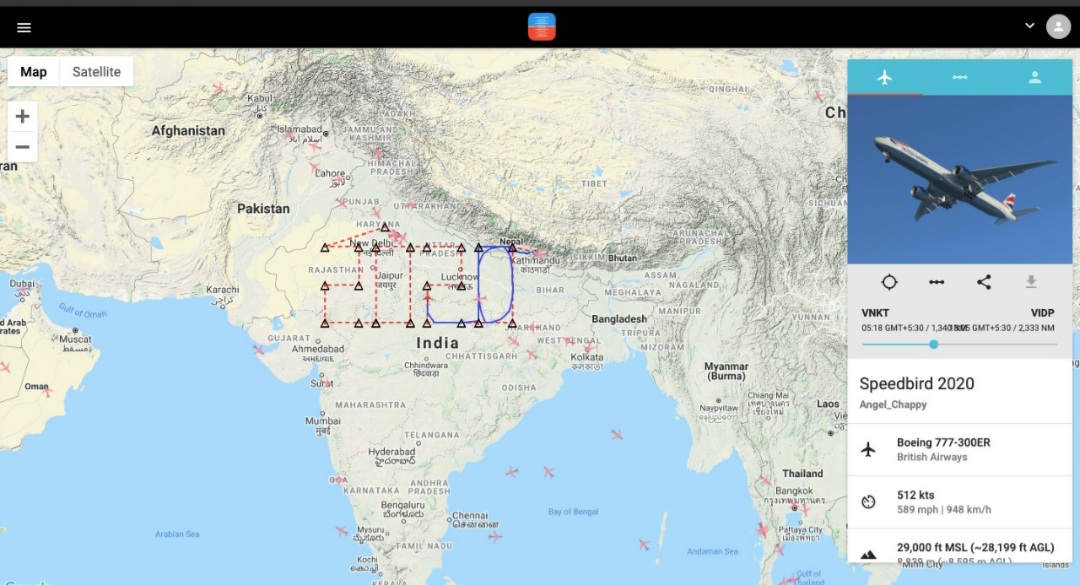Viewport: 1080px width, 585px height.
Task: Open the user account avatar
Action: point(1058,27)
